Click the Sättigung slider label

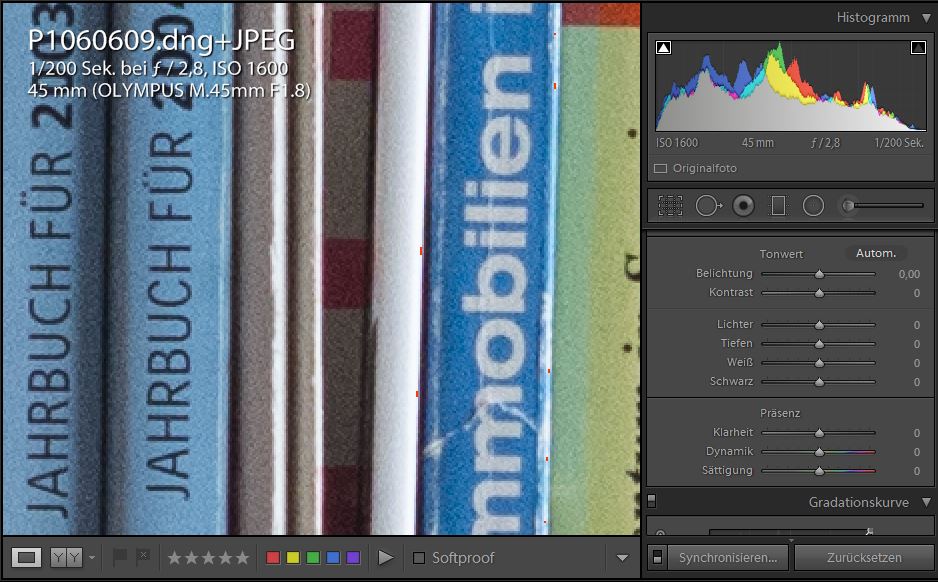(x=727, y=470)
